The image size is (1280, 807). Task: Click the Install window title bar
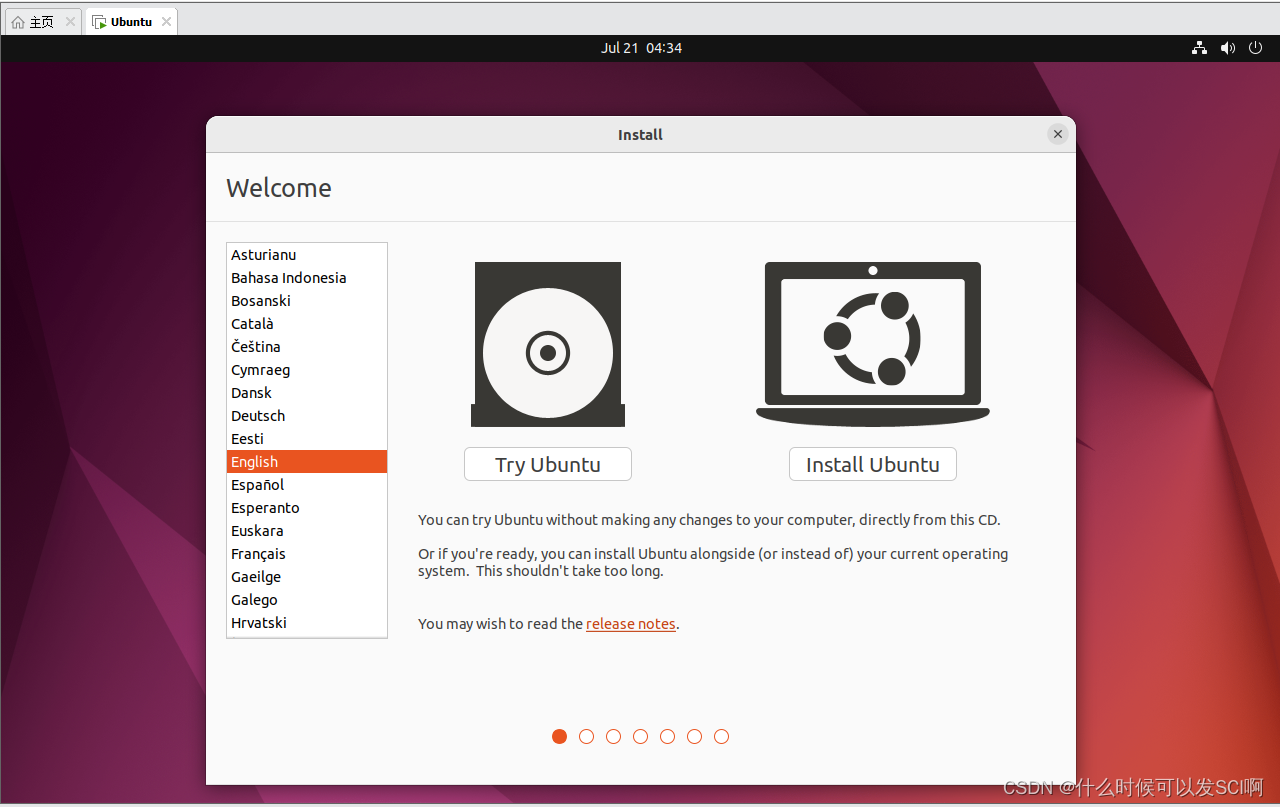640,134
